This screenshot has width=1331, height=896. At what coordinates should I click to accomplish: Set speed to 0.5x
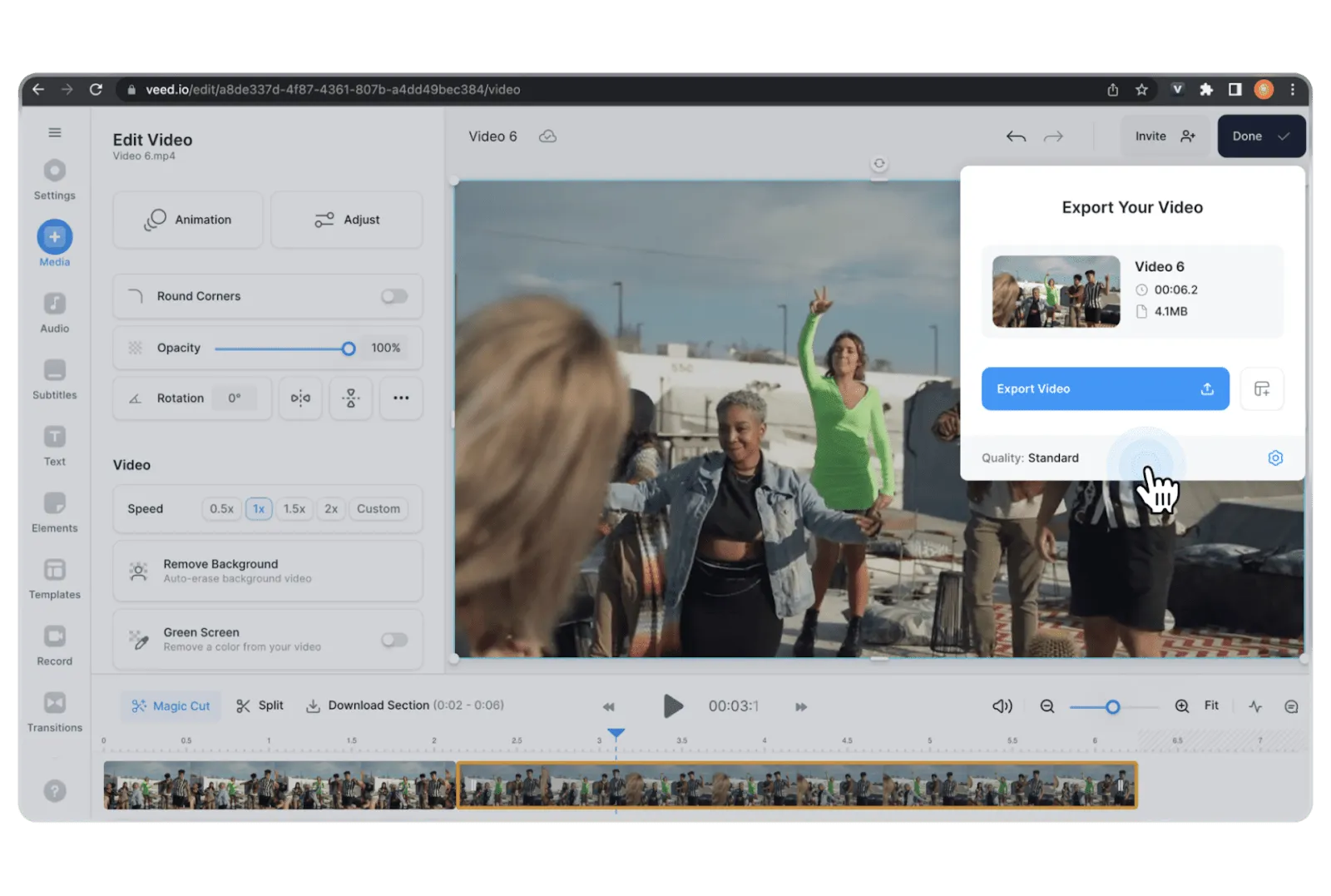click(221, 508)
